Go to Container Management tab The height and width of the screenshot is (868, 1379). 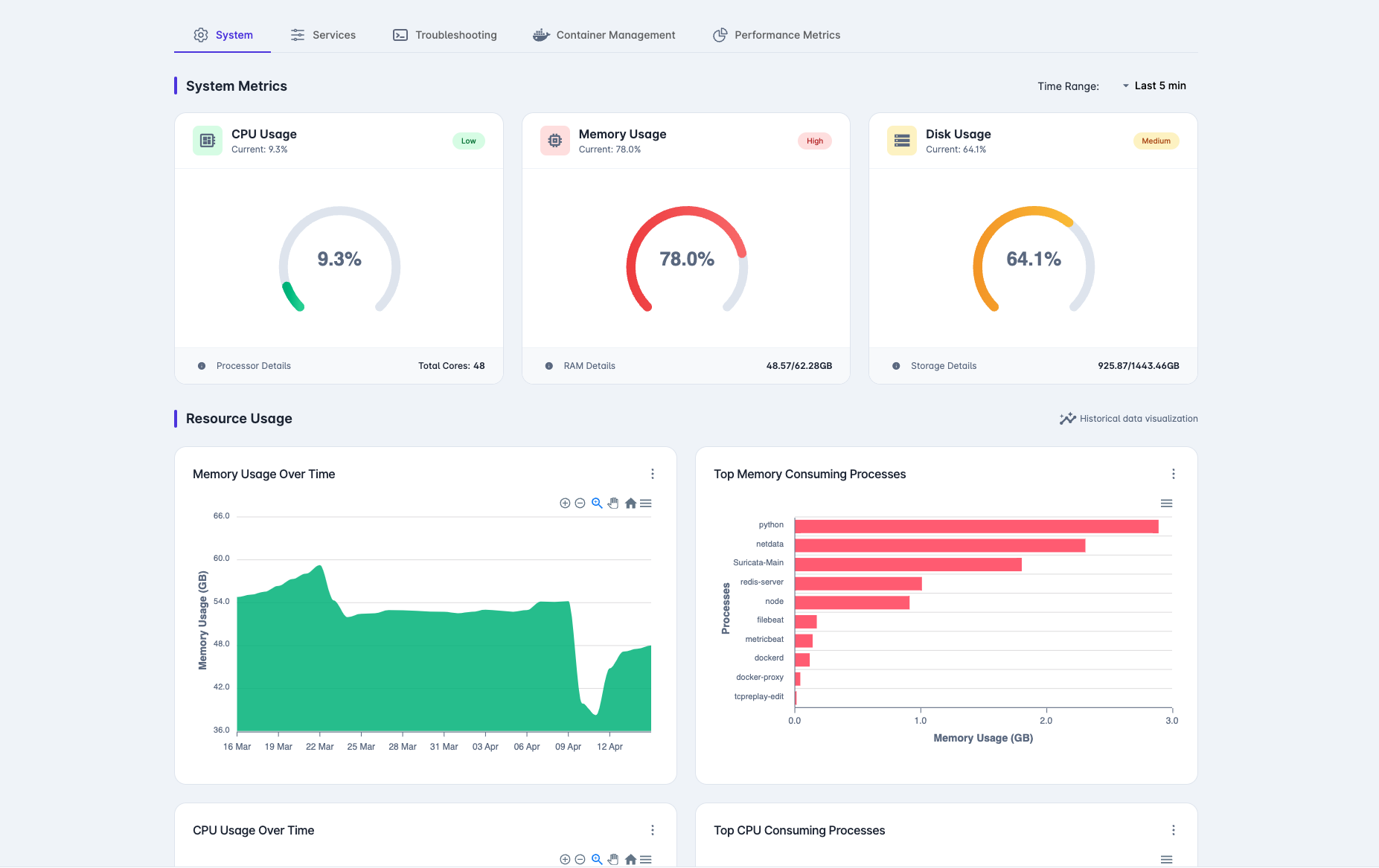(604, 35)
